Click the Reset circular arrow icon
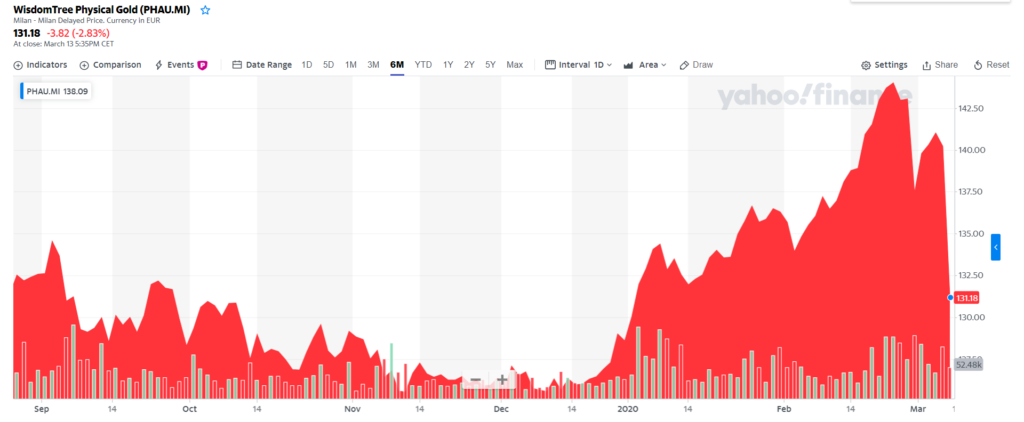The width and height of the screenshot is (1024, 422). tap(978, 65)
